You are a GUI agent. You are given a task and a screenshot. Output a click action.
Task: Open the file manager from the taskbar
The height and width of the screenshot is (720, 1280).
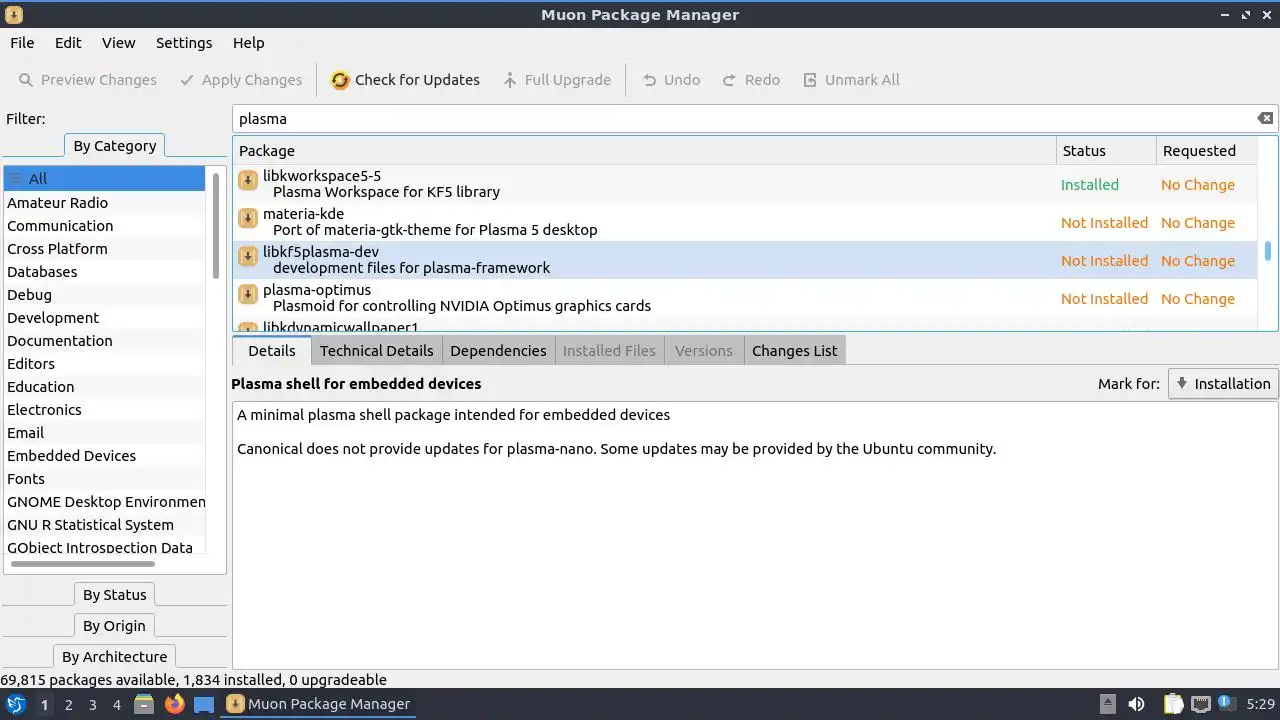(144, 704)
